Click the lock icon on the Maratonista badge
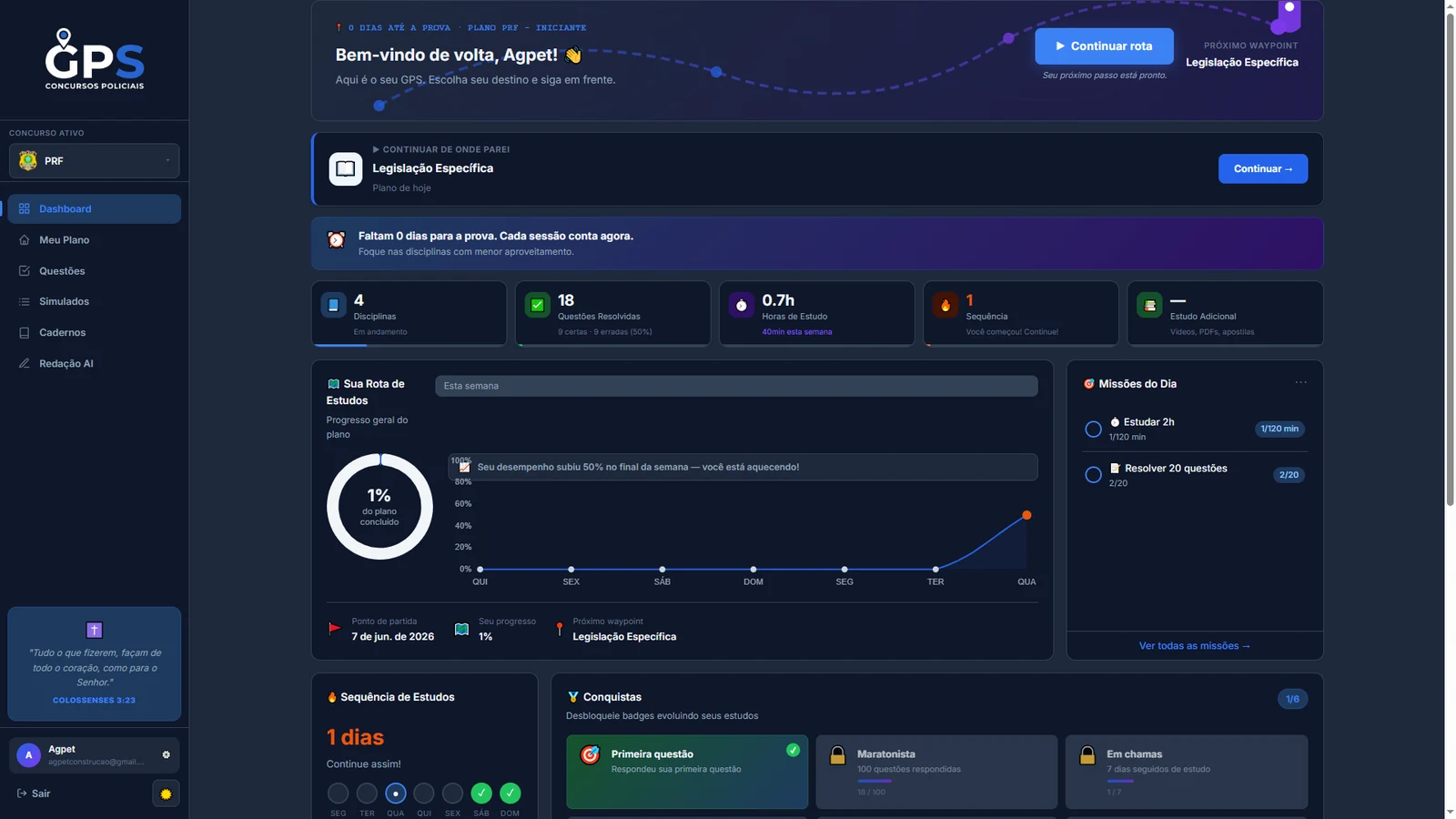Screen dimensions: 1456x819 click(837, 755)
